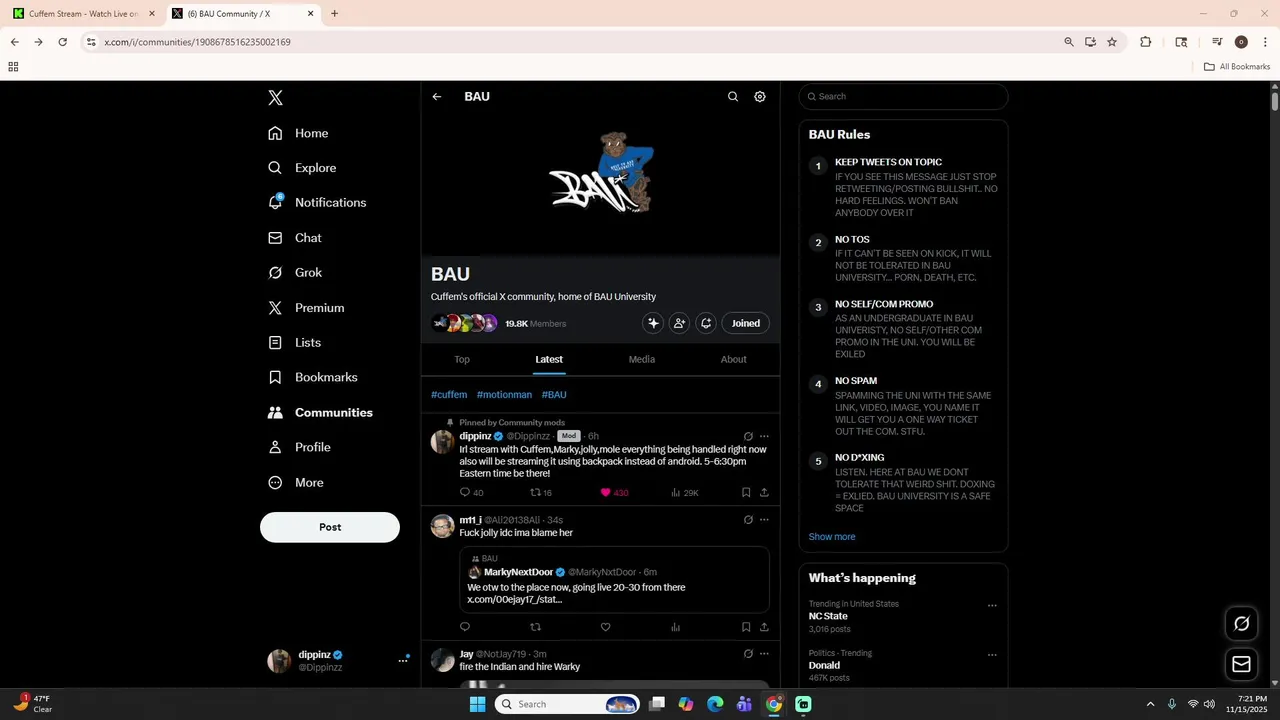Viewport: 1280px width, 720px height.
Task: Open Grok from the sidebar
Action: [x=294, y=273]
